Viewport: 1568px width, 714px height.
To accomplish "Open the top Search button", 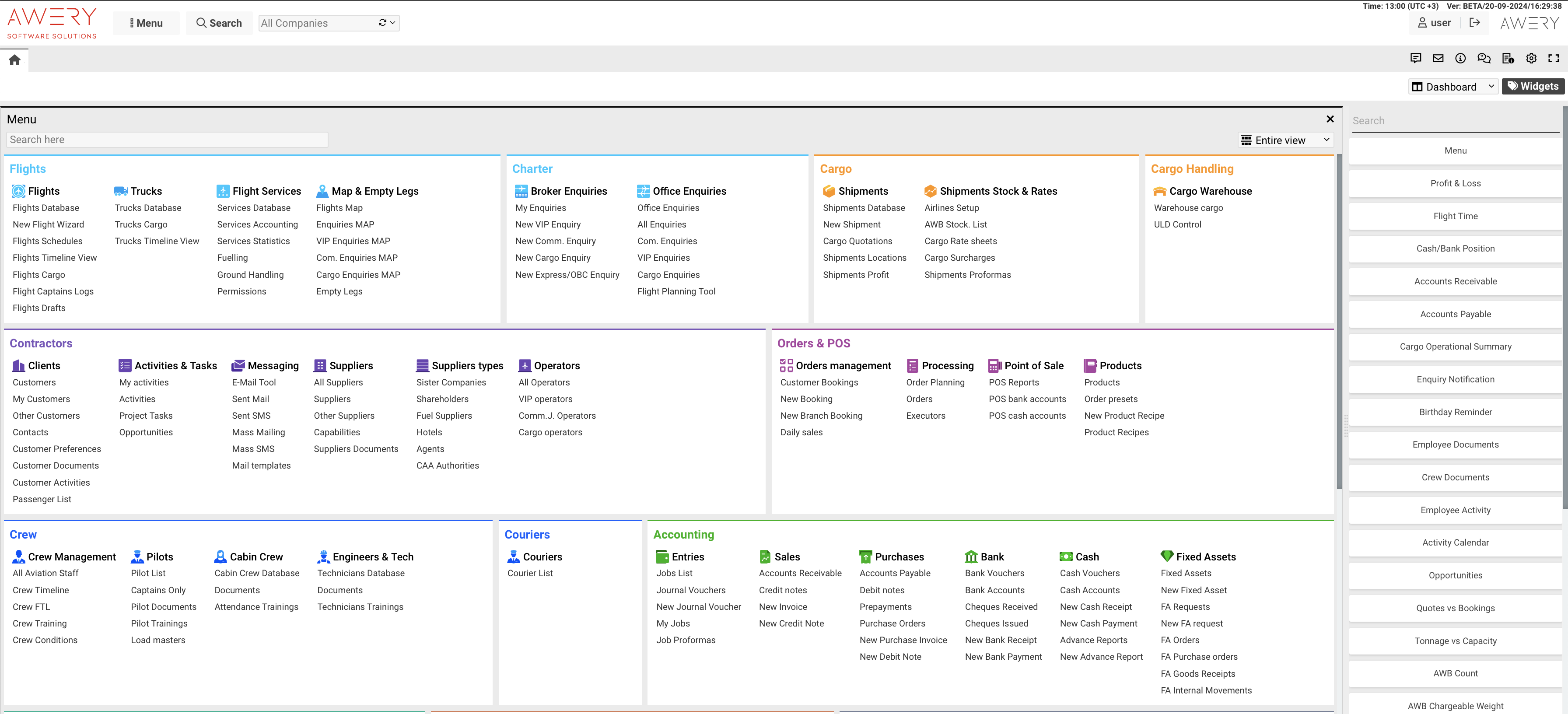I will (219, 23).
